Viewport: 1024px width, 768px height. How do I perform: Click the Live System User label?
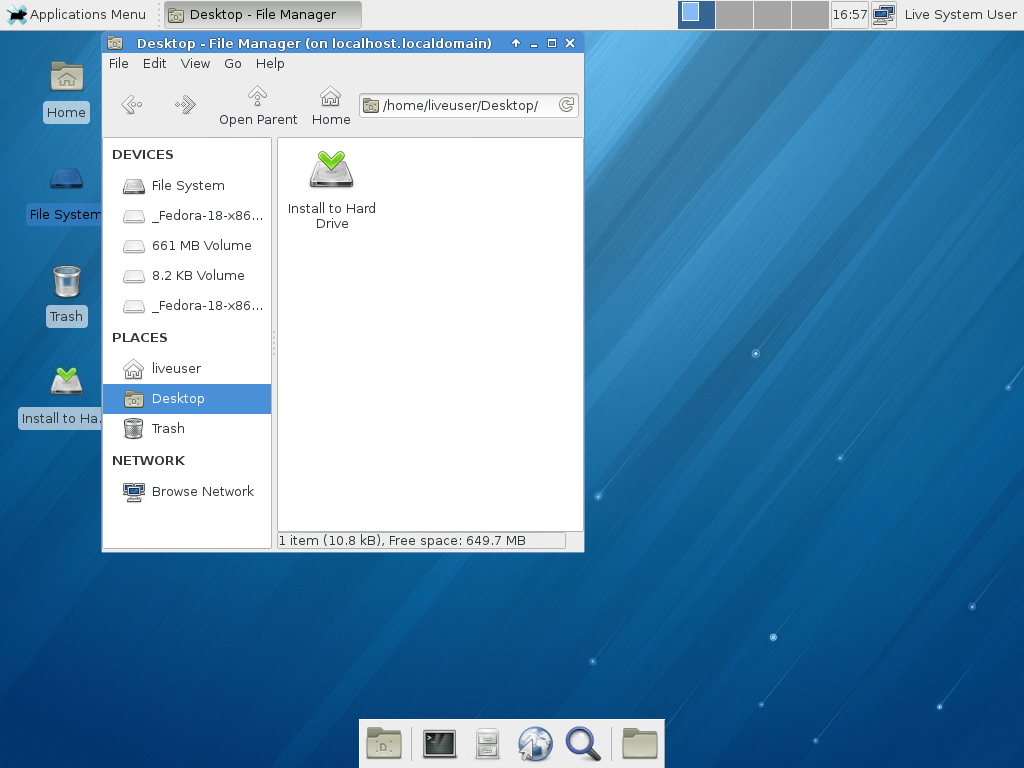click(x=960, y=14)
